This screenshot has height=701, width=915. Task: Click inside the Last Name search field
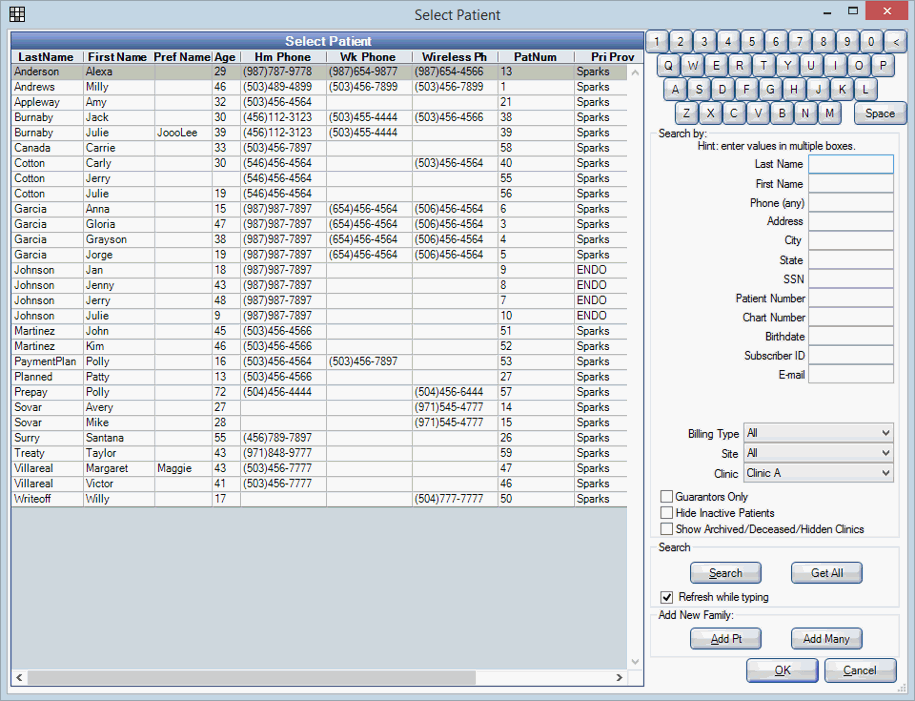(x=851, y=164)
